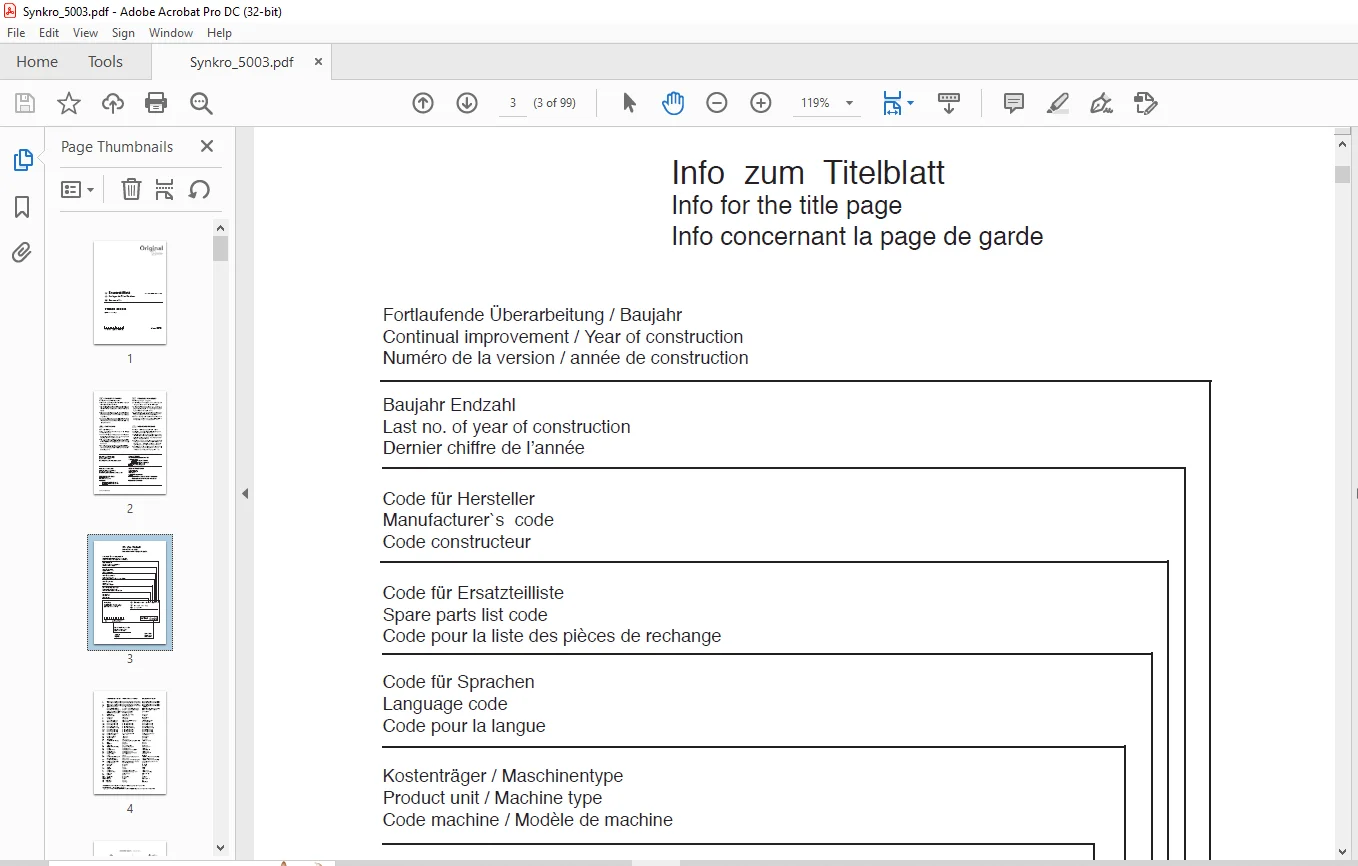Add a bookmark star to the file

pos(69,103)
